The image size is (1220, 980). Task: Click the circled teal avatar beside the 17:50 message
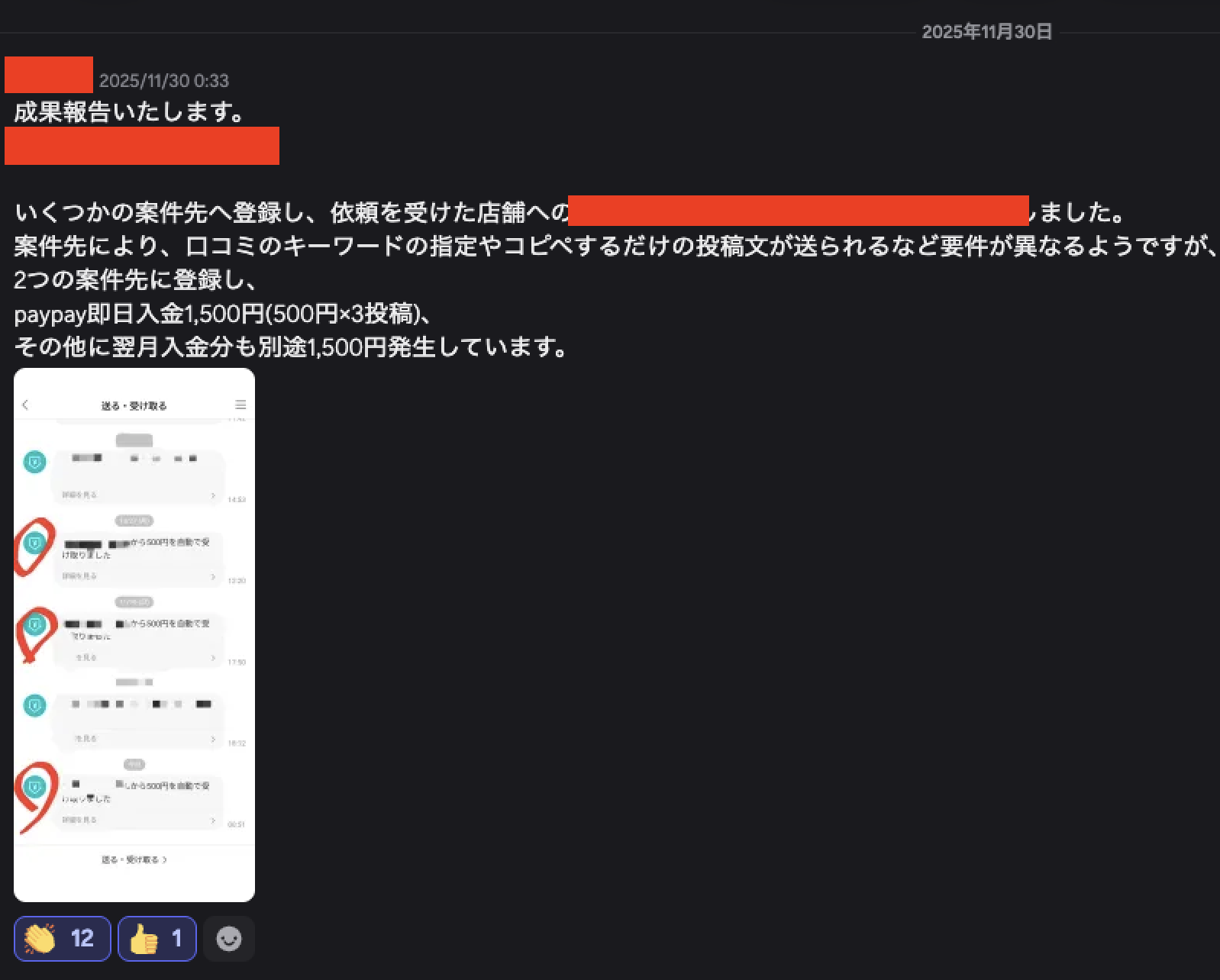coord(34,625)
